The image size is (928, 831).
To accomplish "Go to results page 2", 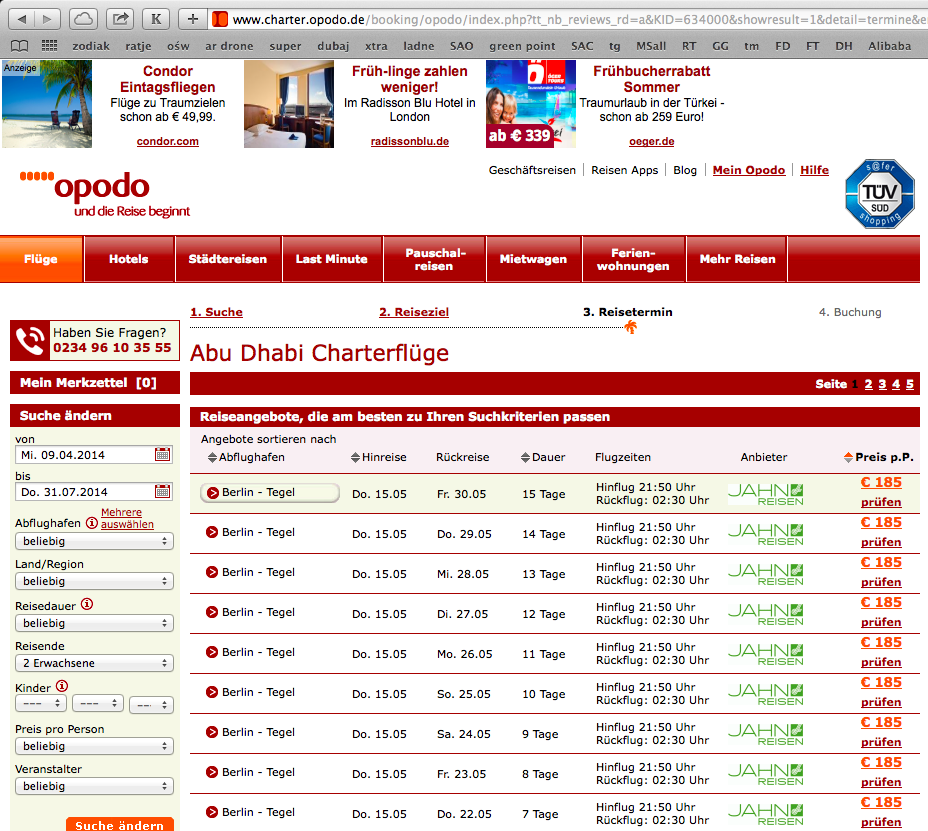I will point(868,384).
